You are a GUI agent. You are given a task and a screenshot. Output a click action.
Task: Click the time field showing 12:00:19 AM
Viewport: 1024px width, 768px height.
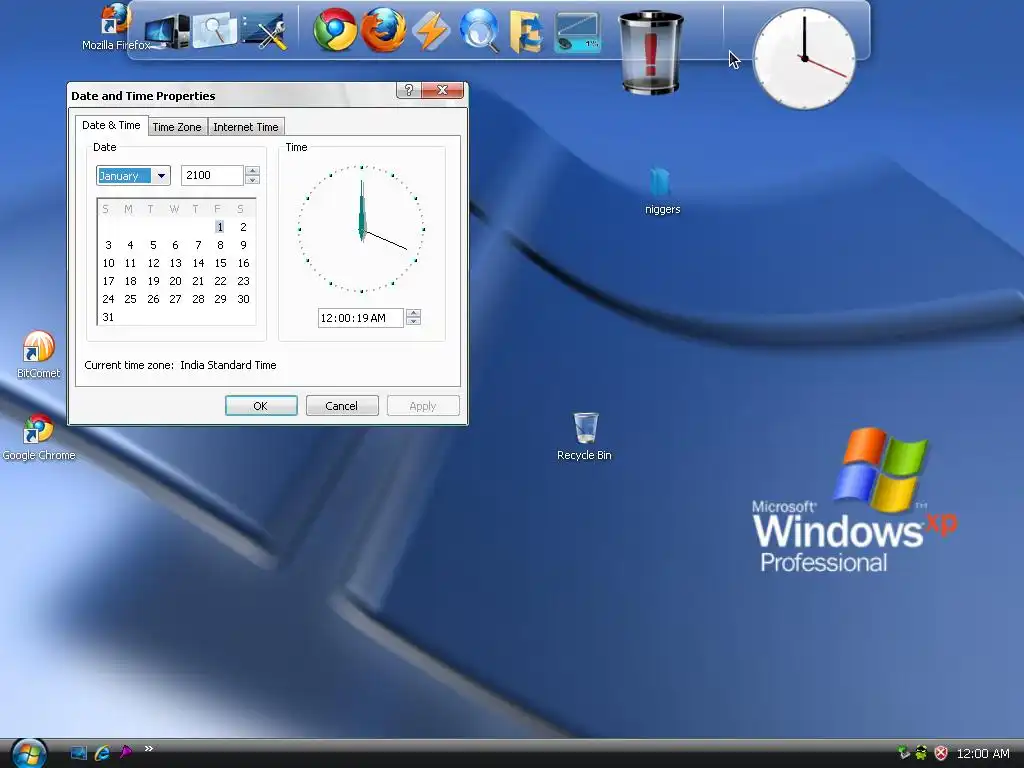coord(360,318)
